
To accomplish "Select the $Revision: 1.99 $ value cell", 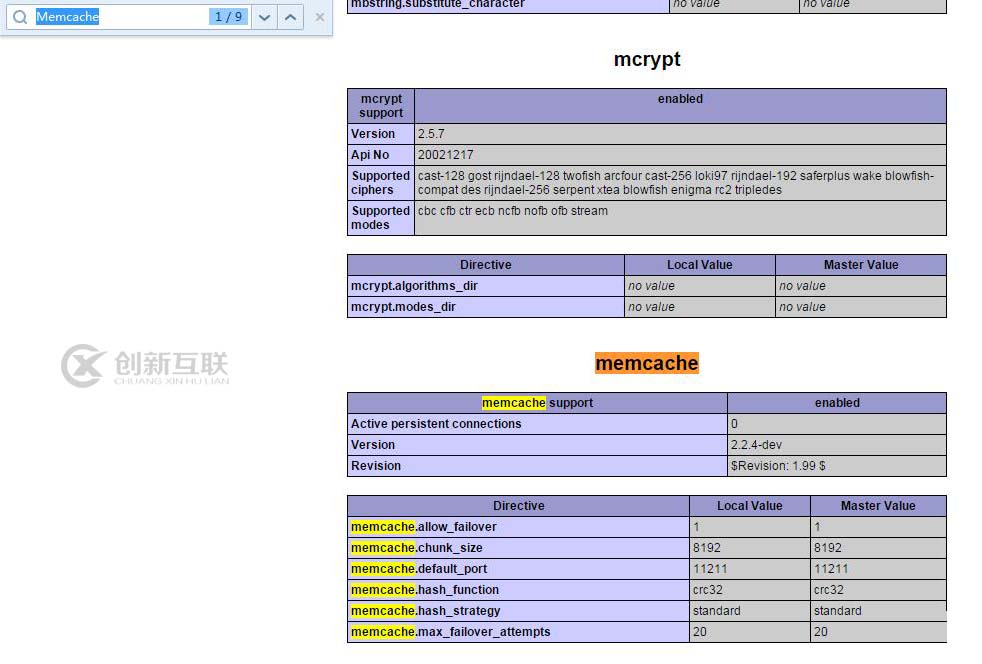I will [x=778, y=466].
